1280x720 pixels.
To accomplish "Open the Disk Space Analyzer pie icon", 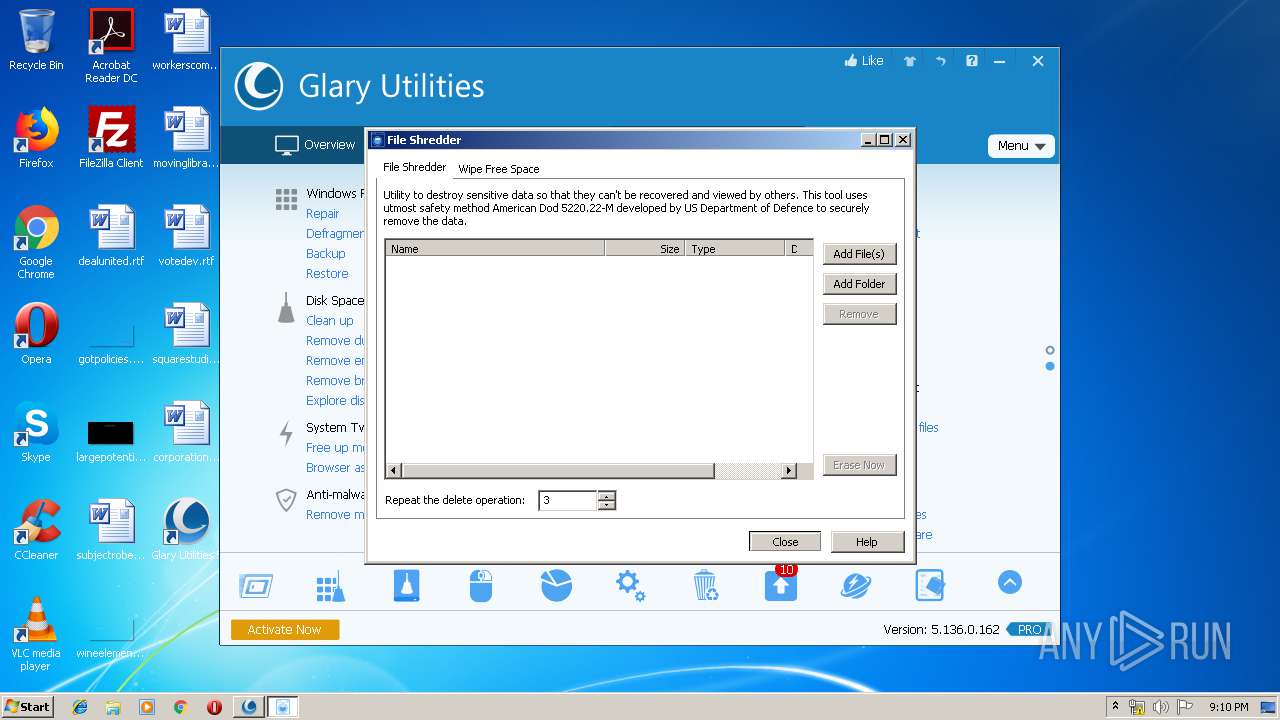I will click(x=556, y=586).
